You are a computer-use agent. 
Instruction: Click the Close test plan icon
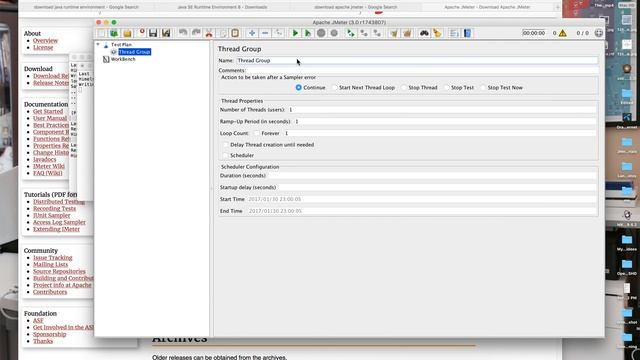coord(141,33)
